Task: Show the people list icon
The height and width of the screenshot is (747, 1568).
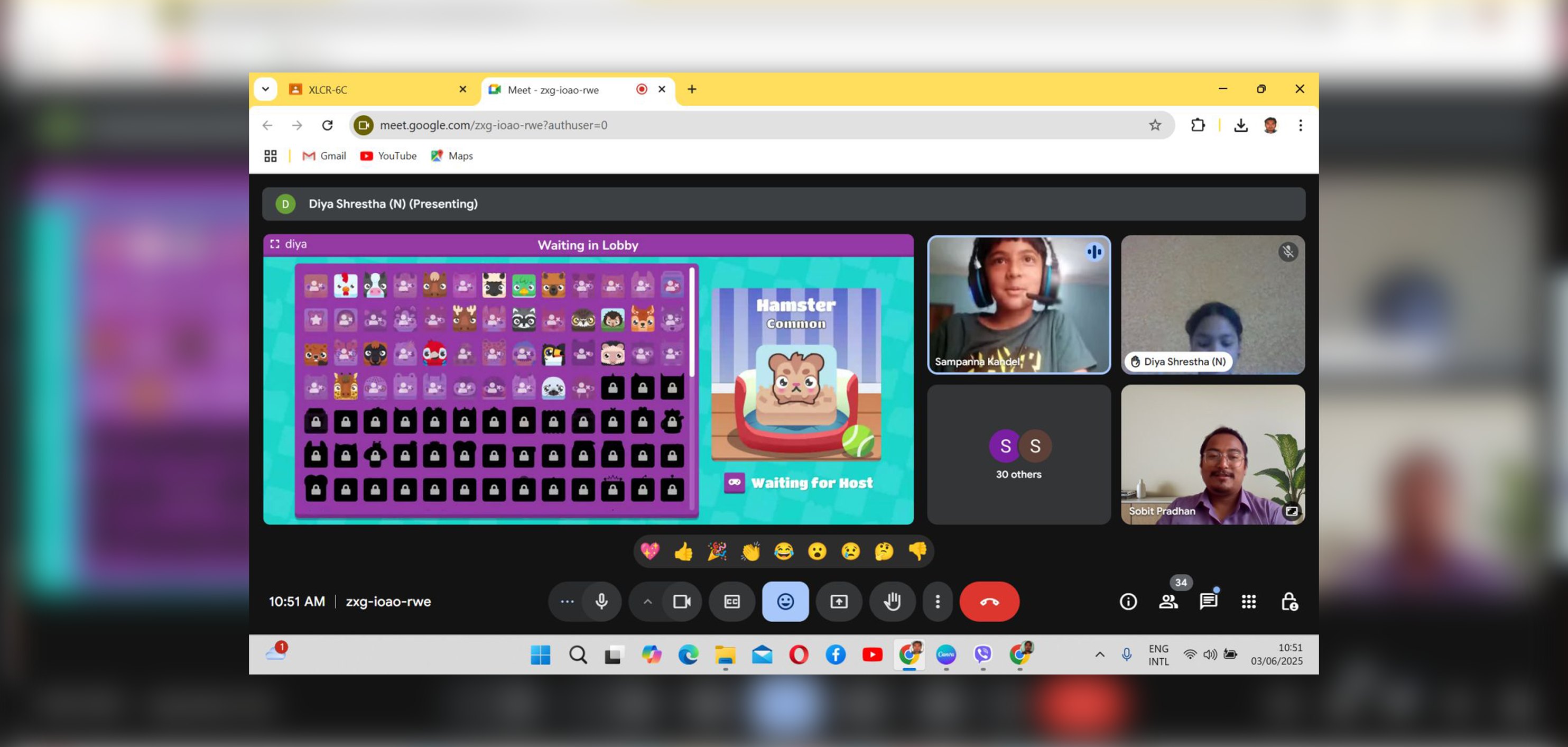Action: point(1168,602)
